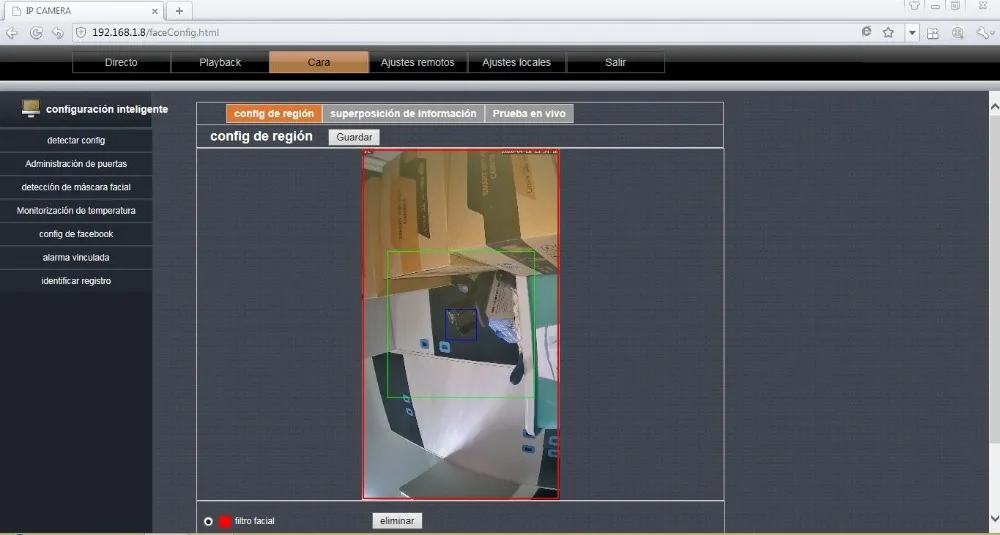Image resolution: width=1000 pixels, height=535 pixels.
Task: Select the config de región sub-tab
Action: click(x=274, y=114)
